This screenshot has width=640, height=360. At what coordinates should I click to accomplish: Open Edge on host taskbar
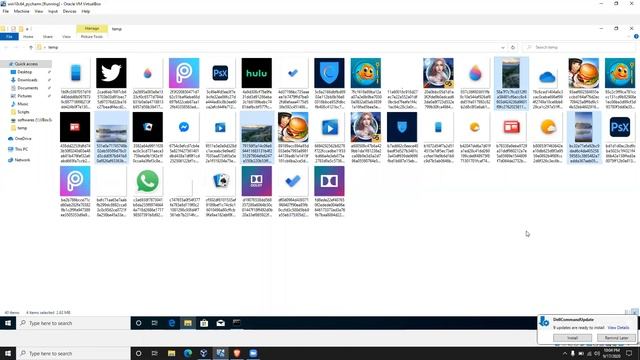click(x=188, y=353)
